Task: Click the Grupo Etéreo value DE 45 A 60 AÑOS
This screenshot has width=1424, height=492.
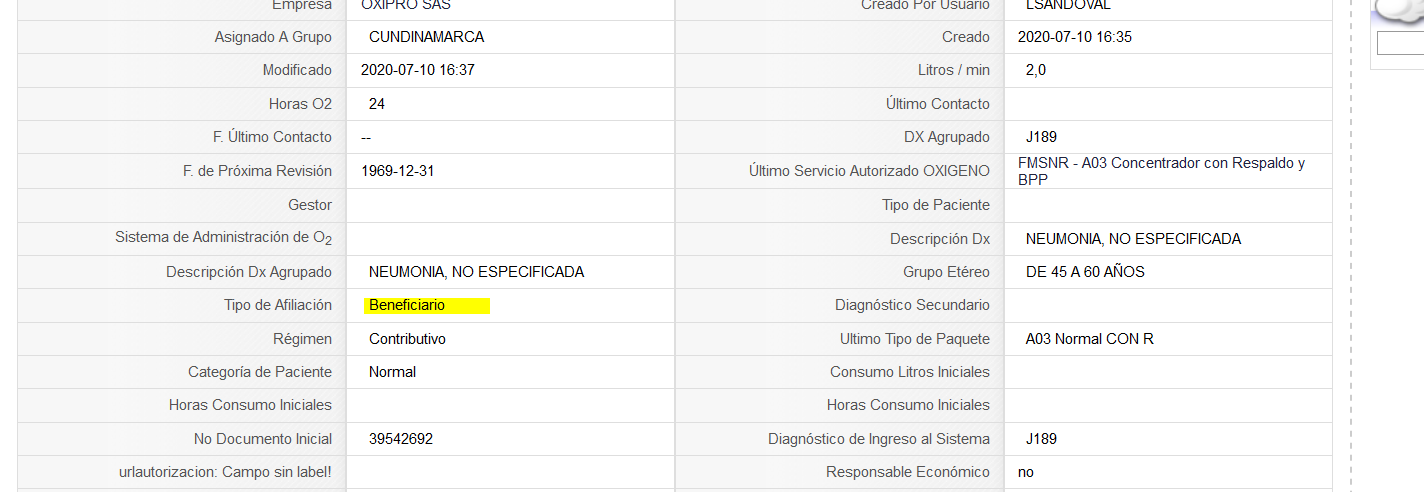Action: (x=1085, y=272)
